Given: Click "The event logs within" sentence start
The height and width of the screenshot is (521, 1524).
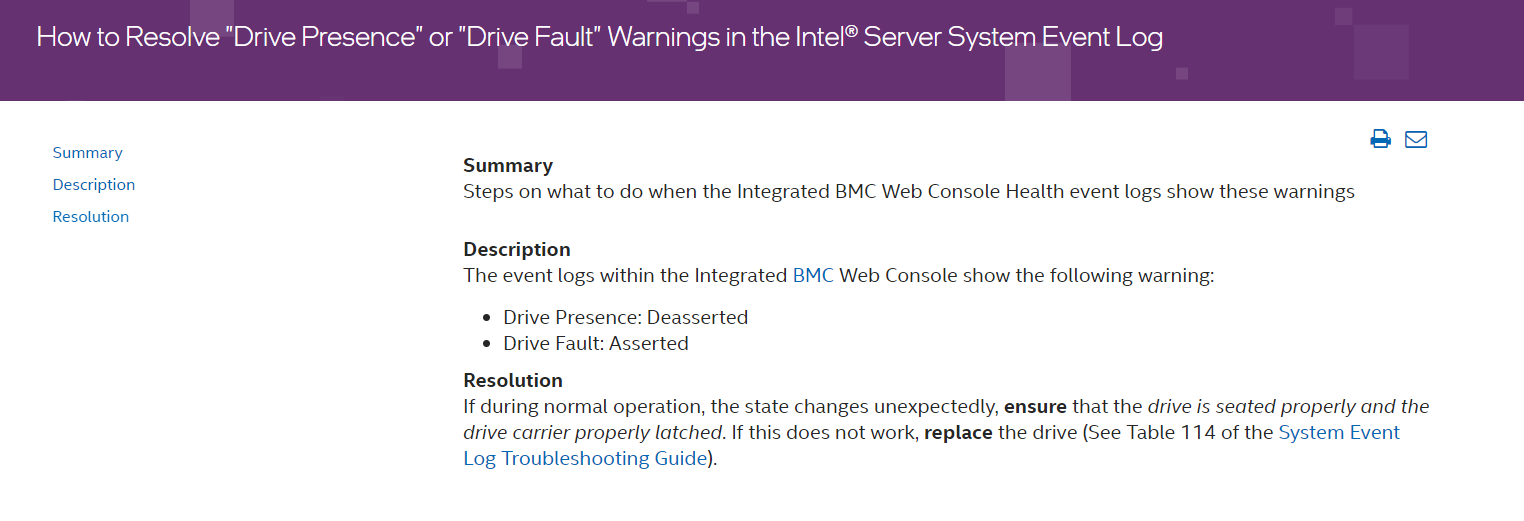Looking at the screenshot, I should coord(560,275).
